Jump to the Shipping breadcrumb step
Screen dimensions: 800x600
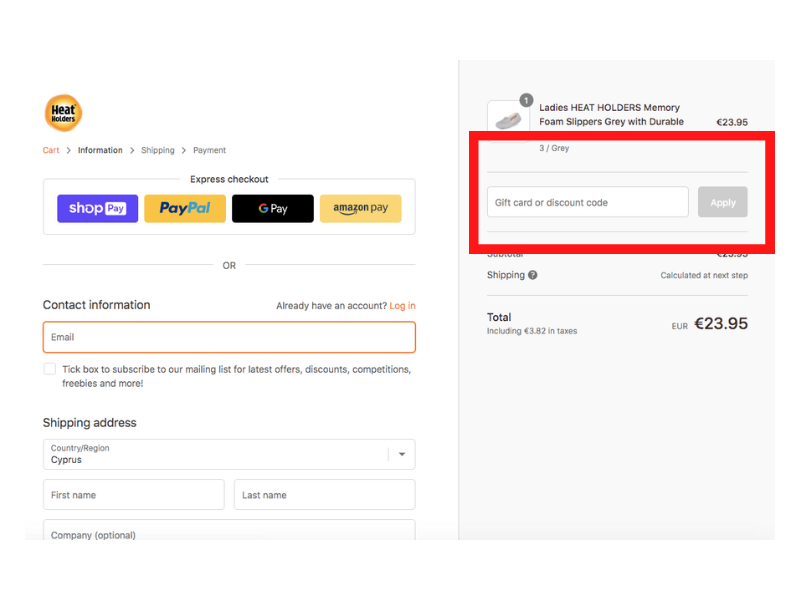tap(158, 151)
